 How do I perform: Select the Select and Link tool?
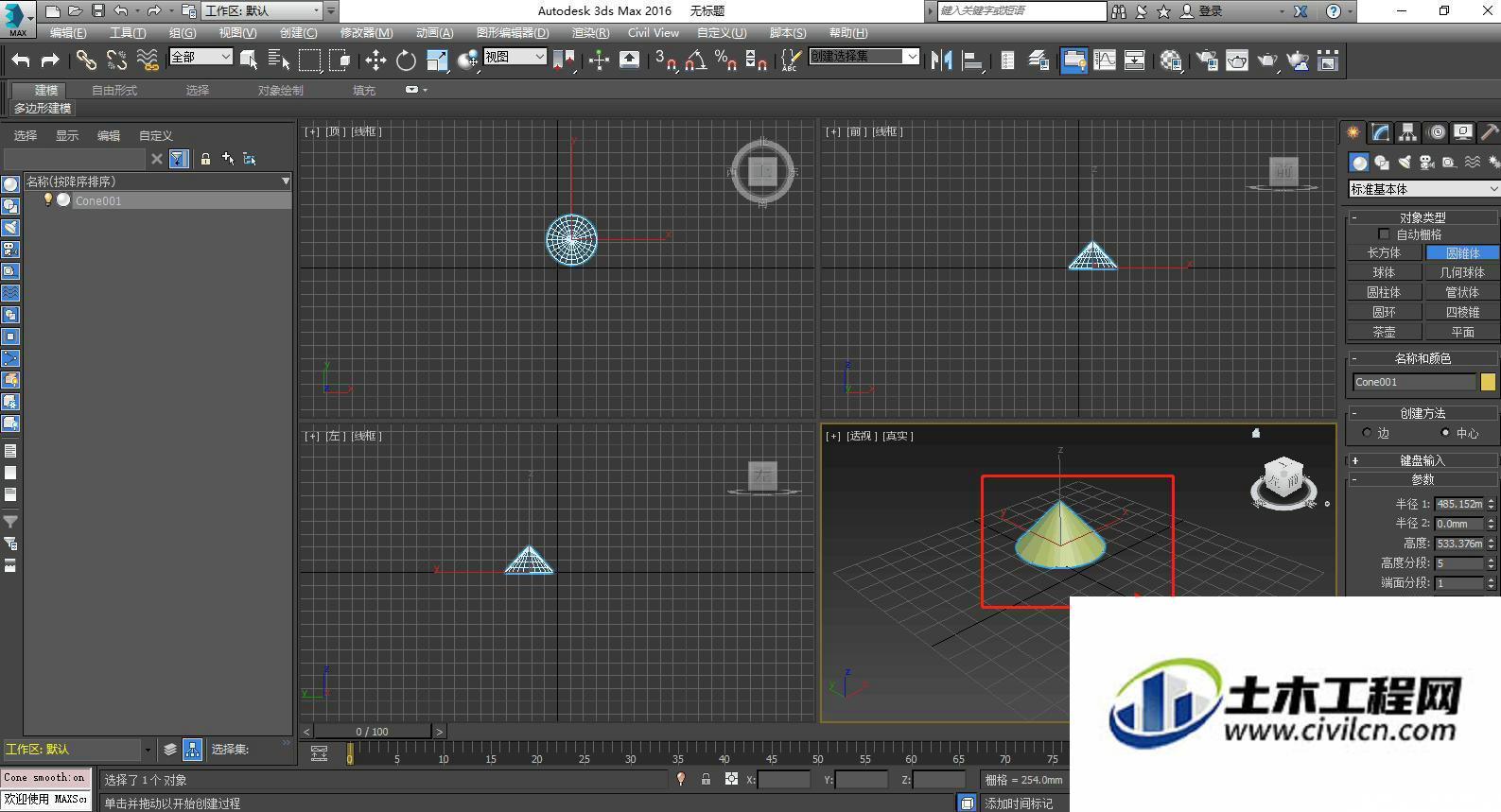click(86, 60)
